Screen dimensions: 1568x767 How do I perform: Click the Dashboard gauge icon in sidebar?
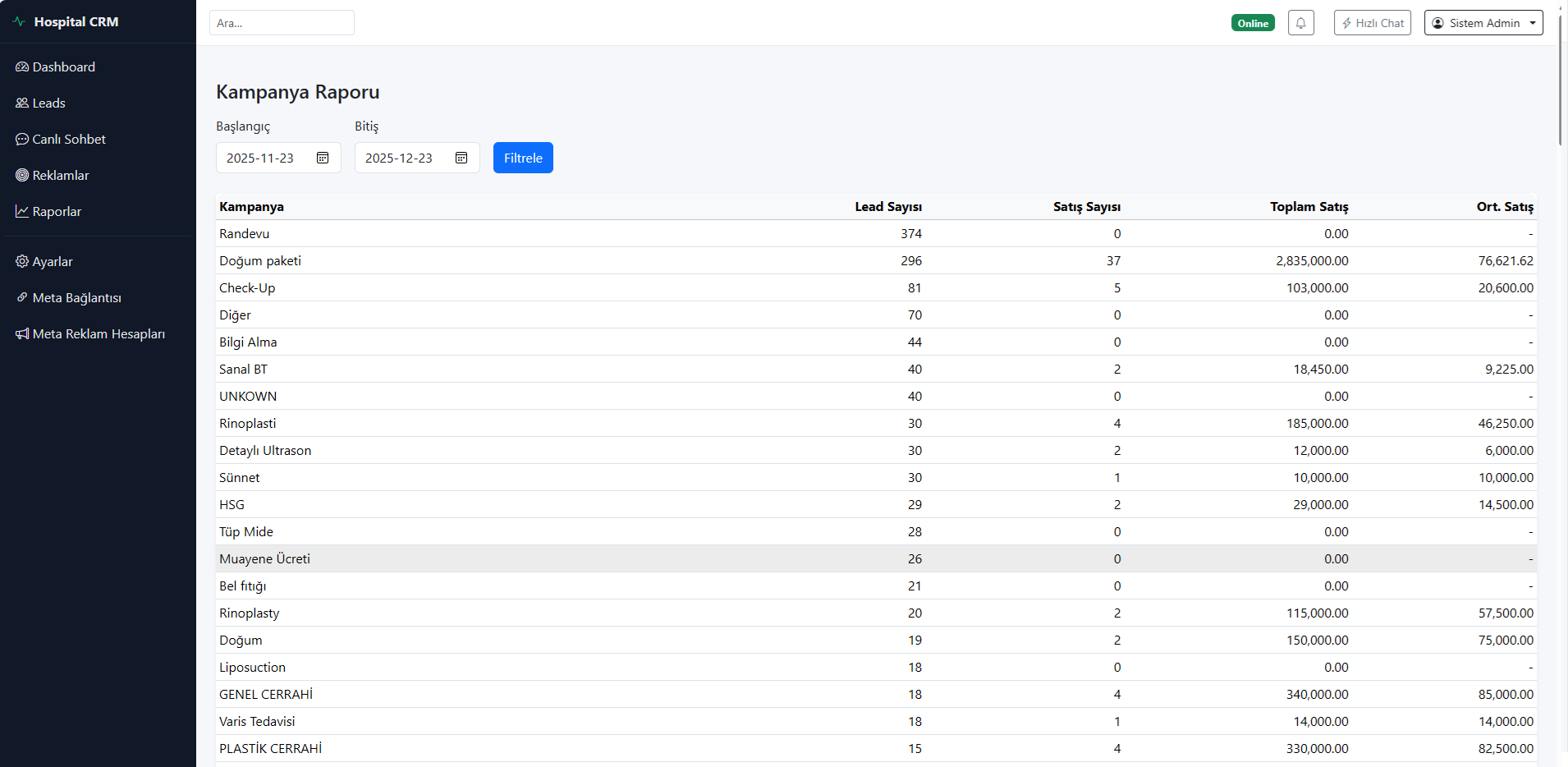[x=22, y=67]
